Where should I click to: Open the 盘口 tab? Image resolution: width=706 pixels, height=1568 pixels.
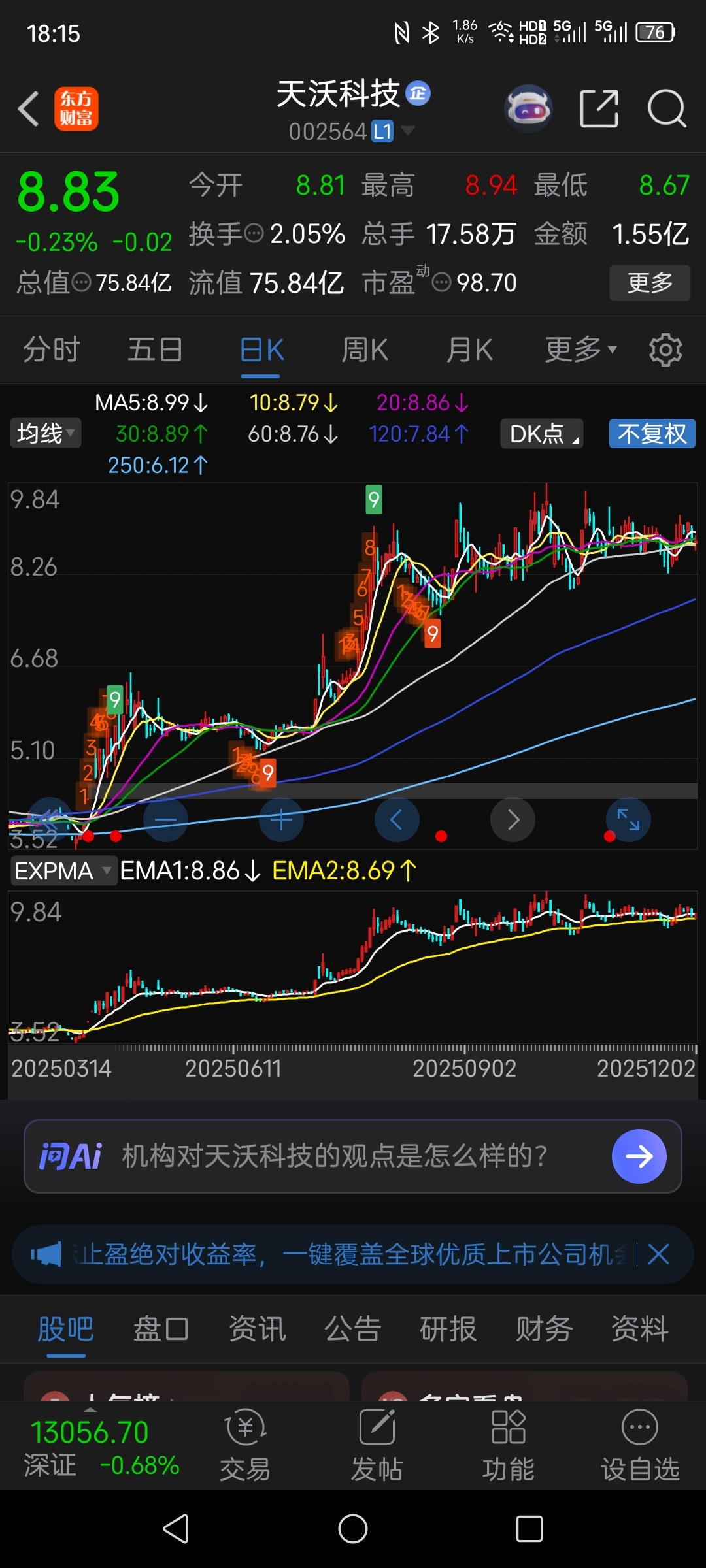coord(161,1329)
